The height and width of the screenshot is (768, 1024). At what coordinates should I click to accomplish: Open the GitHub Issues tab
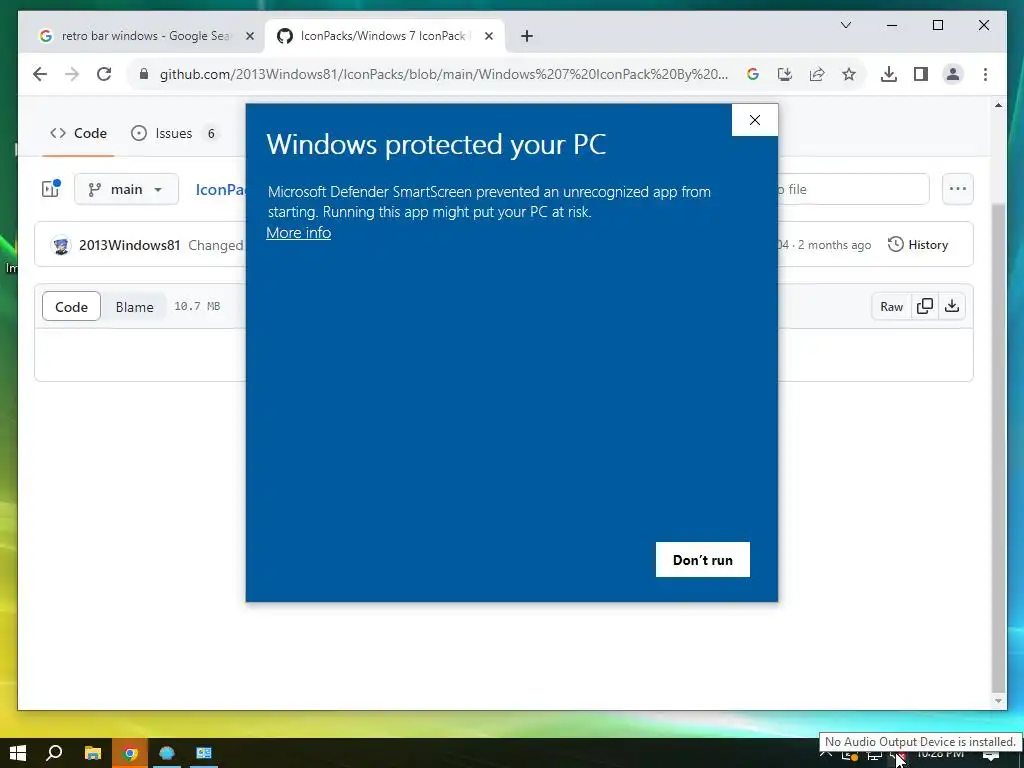[175, 133]
